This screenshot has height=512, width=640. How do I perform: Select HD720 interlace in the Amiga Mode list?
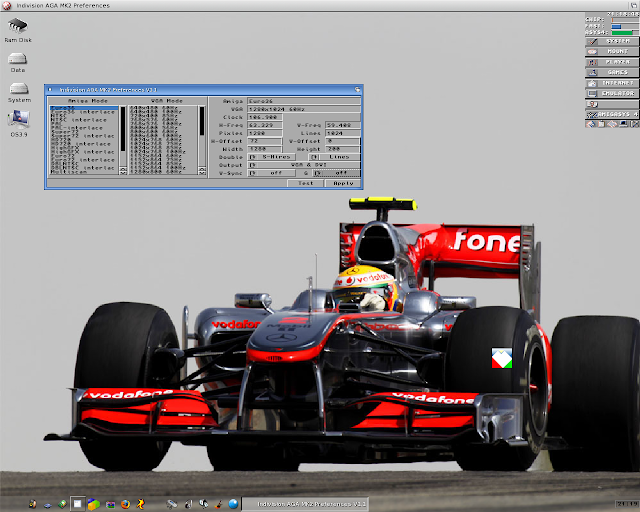pos(84,144)
